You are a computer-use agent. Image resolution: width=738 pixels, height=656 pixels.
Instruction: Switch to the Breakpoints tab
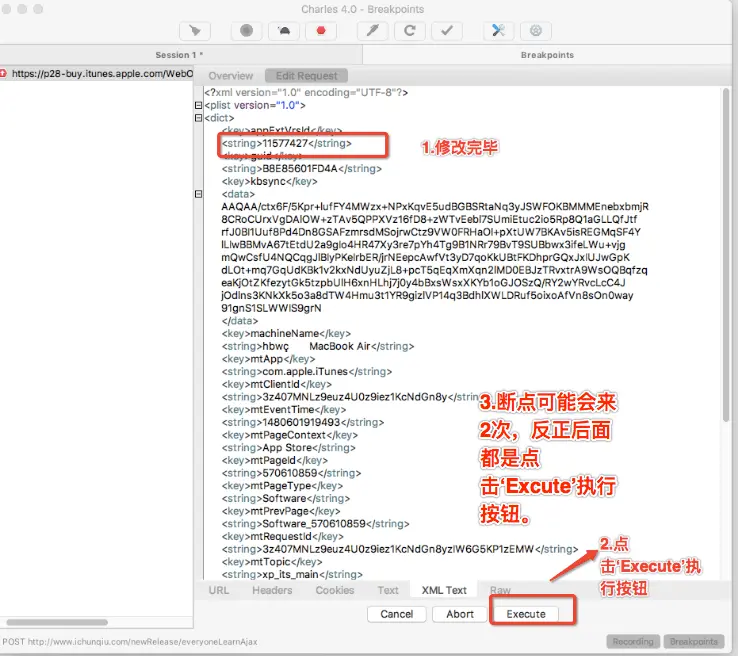coord(547,55)
